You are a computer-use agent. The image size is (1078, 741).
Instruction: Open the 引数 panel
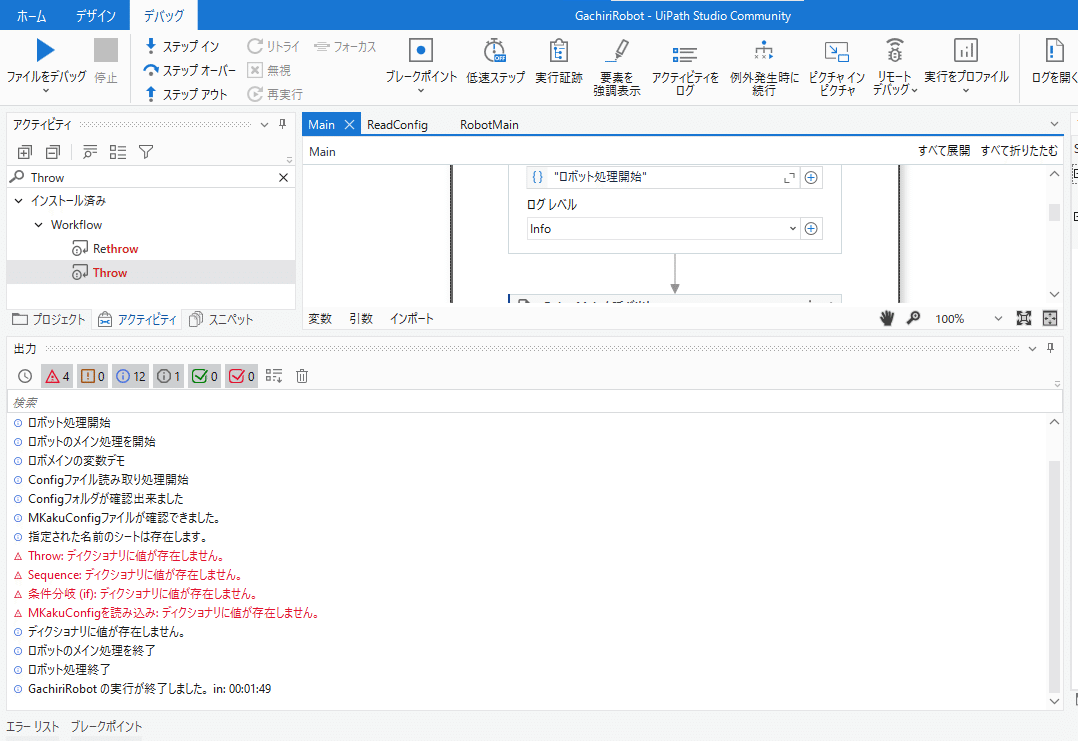361,318
